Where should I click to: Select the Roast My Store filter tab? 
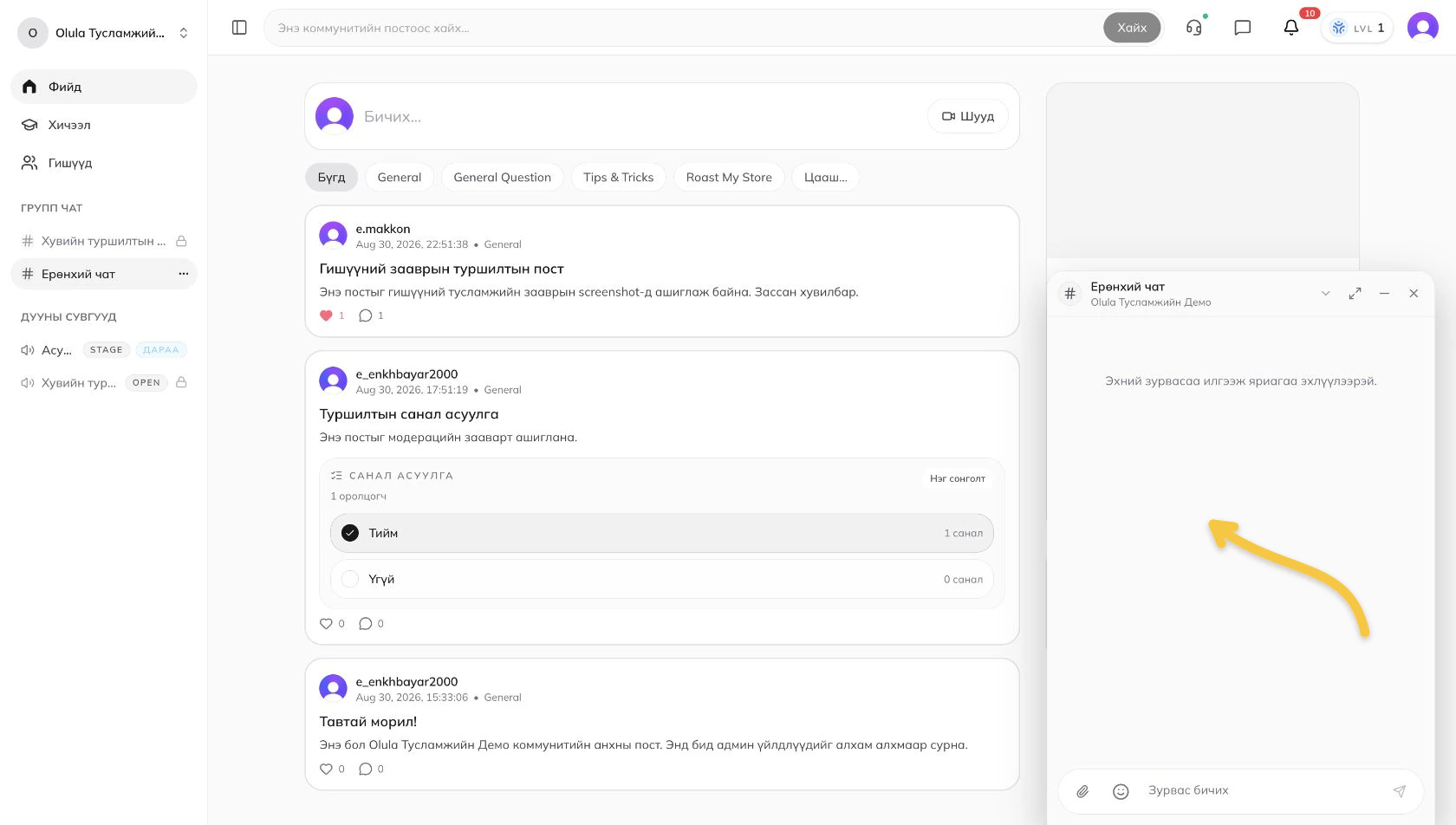point(729,177)
